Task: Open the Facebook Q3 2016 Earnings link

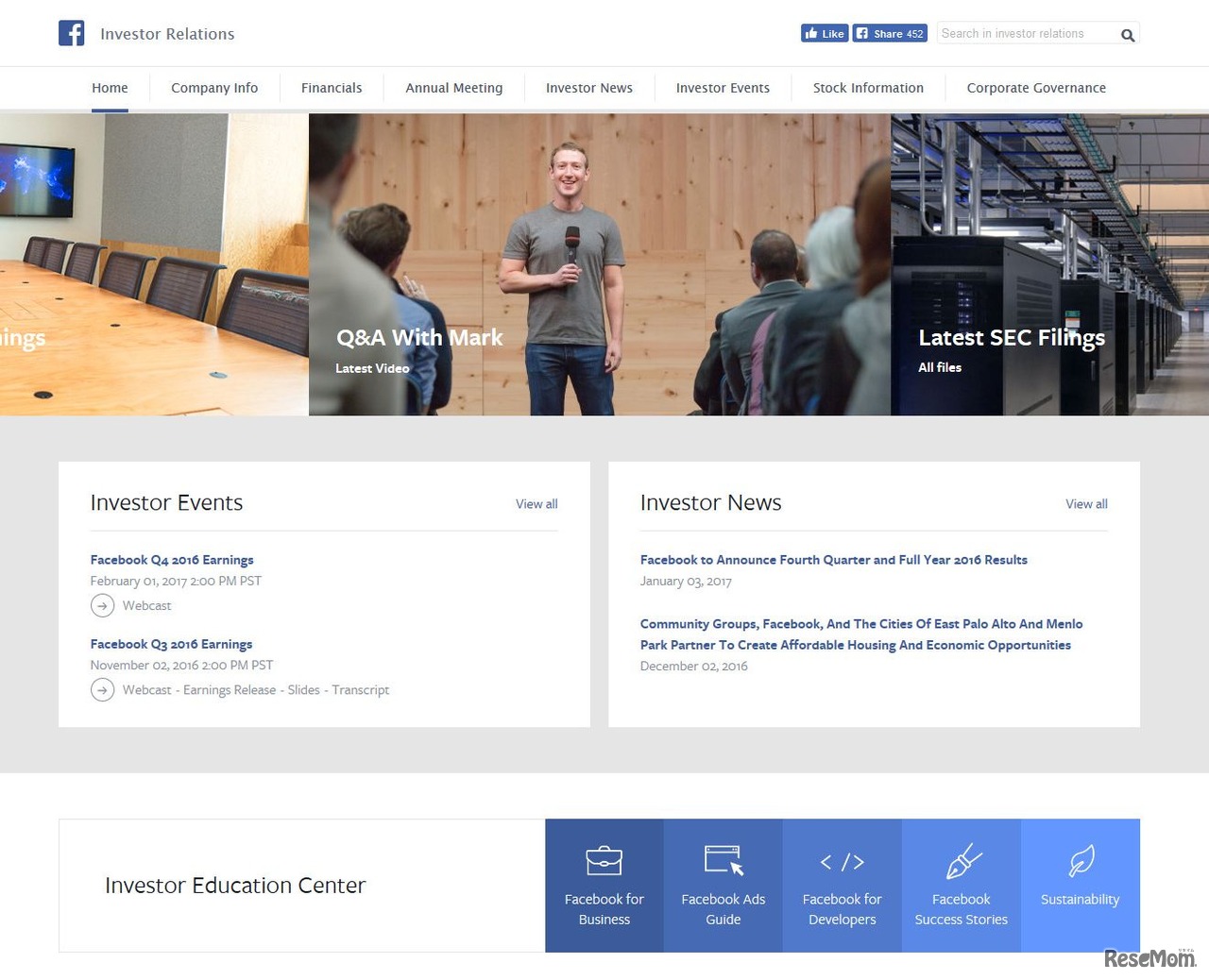Action: (x=171, y=644)
